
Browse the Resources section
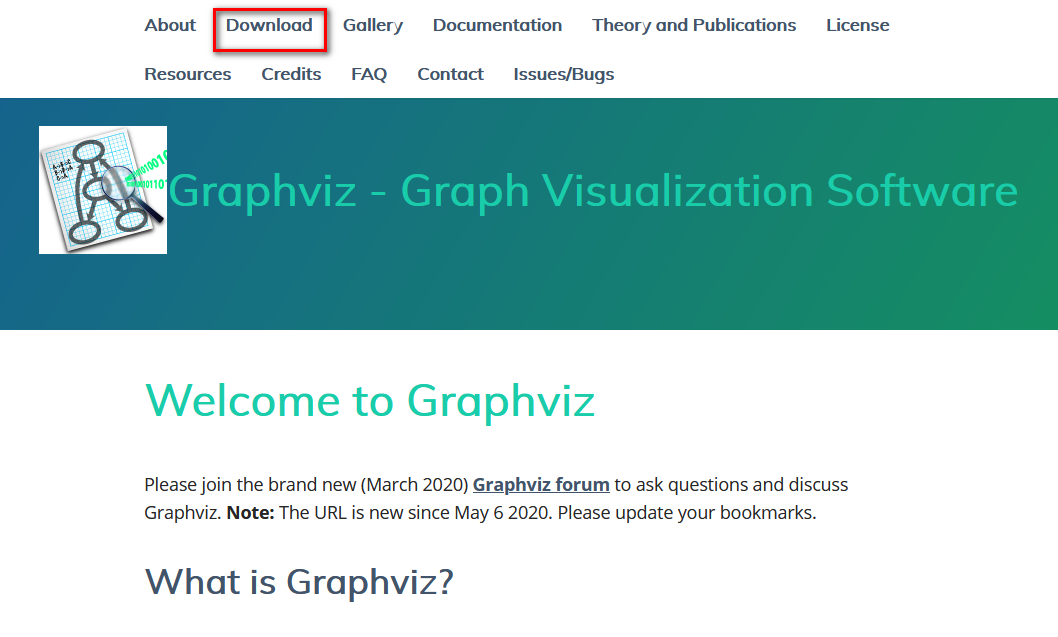tap(187, 74)
